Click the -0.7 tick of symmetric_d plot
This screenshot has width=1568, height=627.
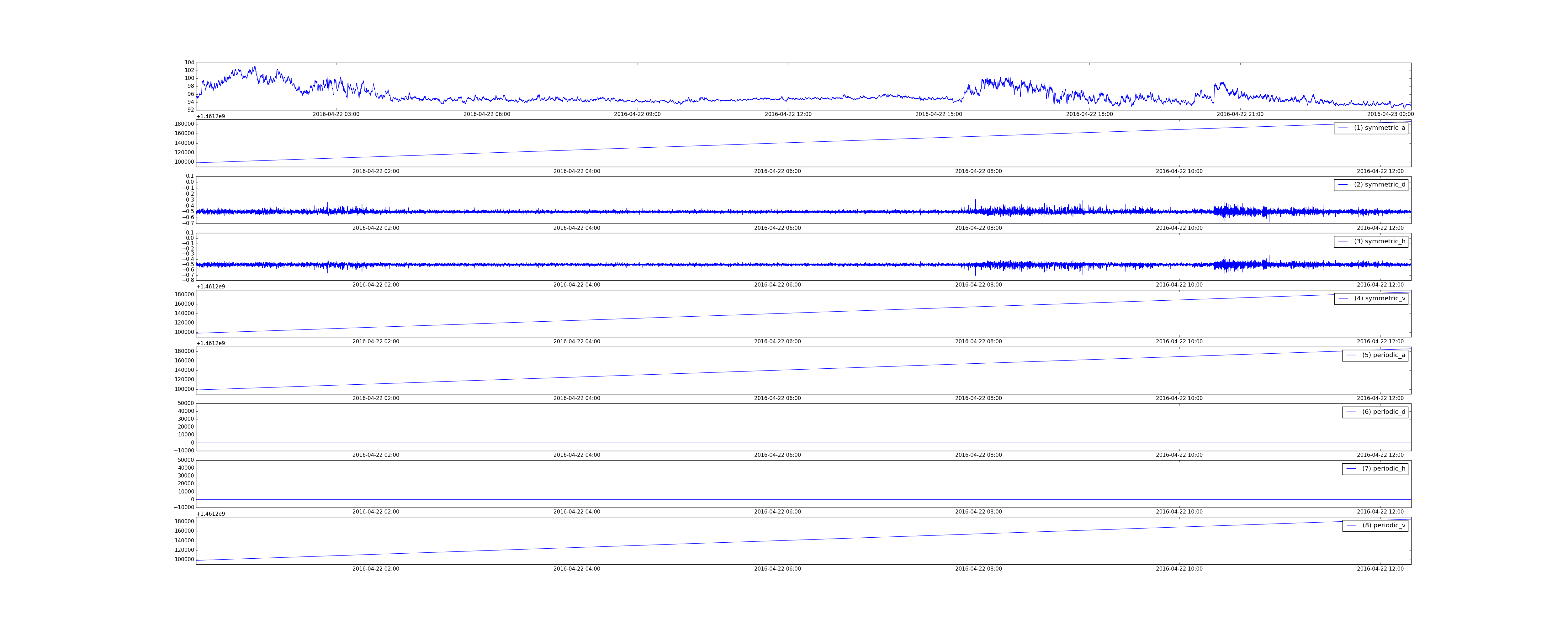[x=188, y=224]
